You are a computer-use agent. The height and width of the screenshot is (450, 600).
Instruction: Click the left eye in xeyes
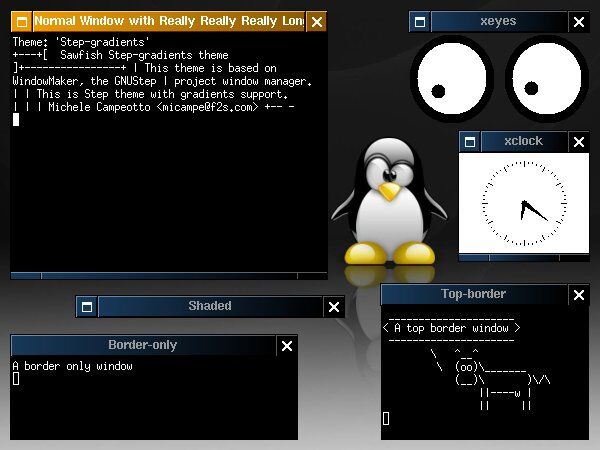click(x=452, y=78)
